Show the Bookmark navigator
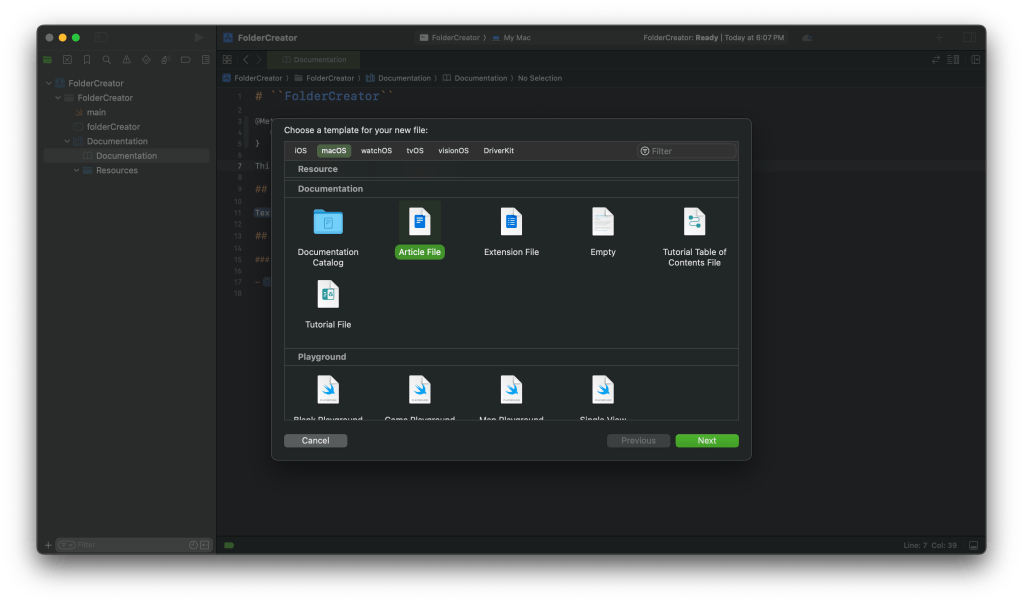 87,60
